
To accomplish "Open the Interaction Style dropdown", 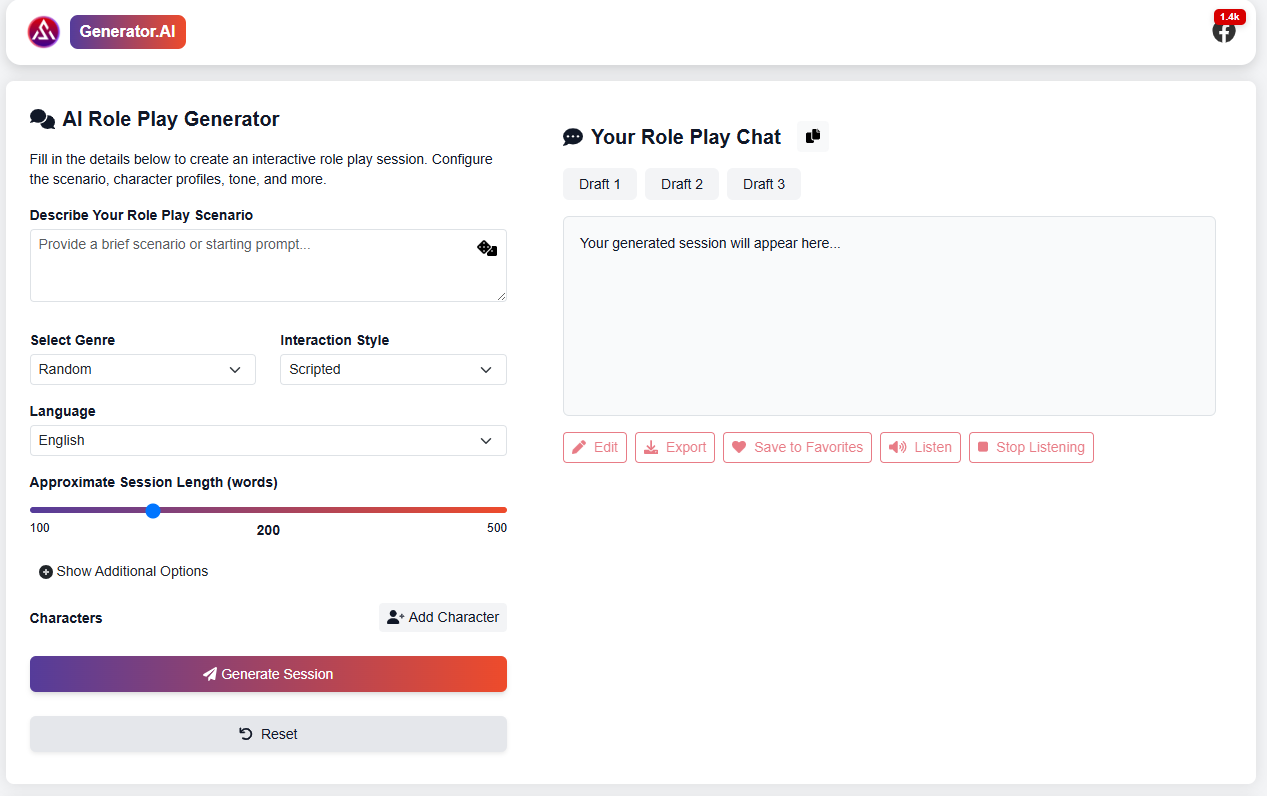I will point(393,369).
